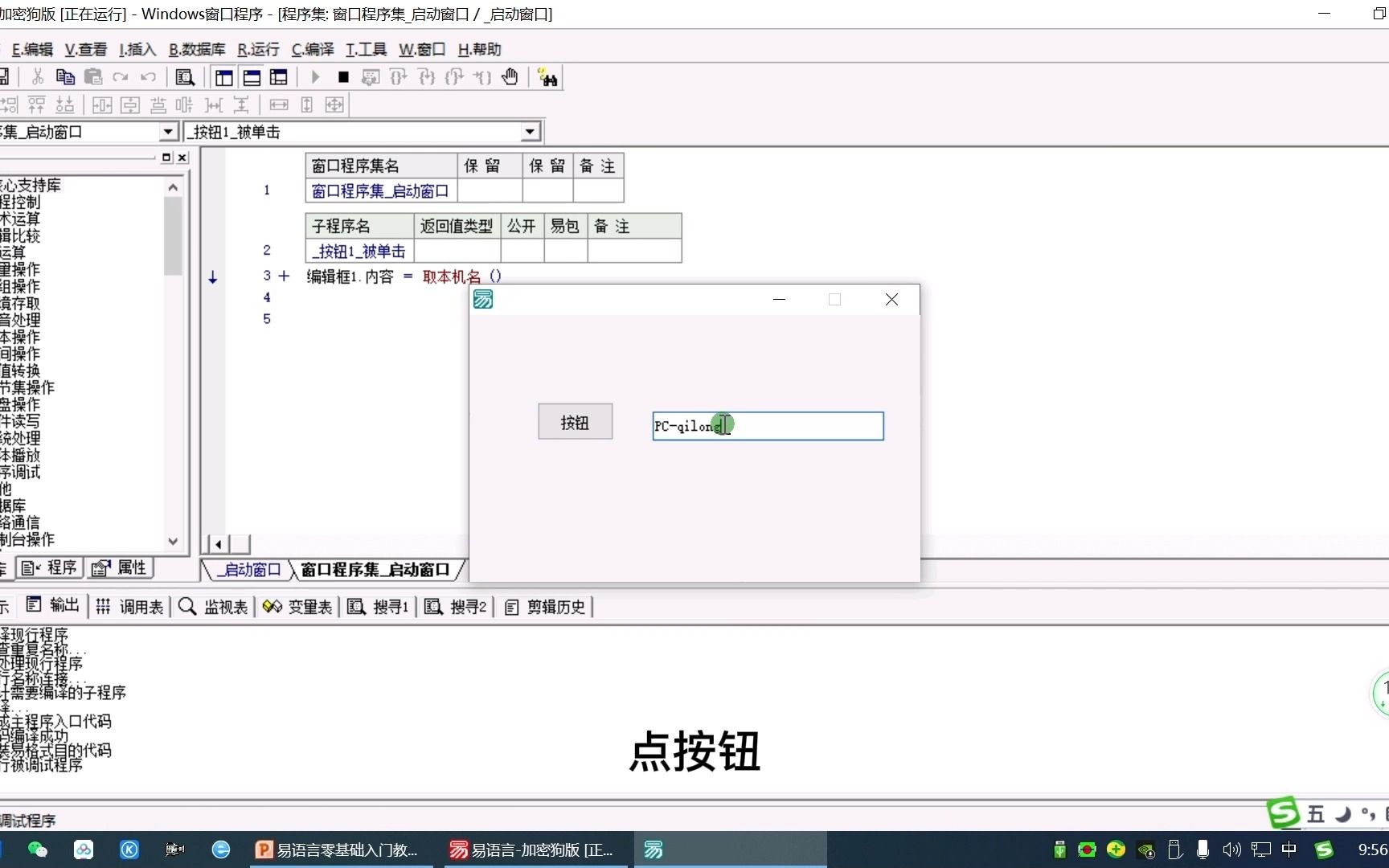1389x868 pixels.
Task: Open the _按钮1_被单击 subroutine dropdown
Action: point(528,131)
